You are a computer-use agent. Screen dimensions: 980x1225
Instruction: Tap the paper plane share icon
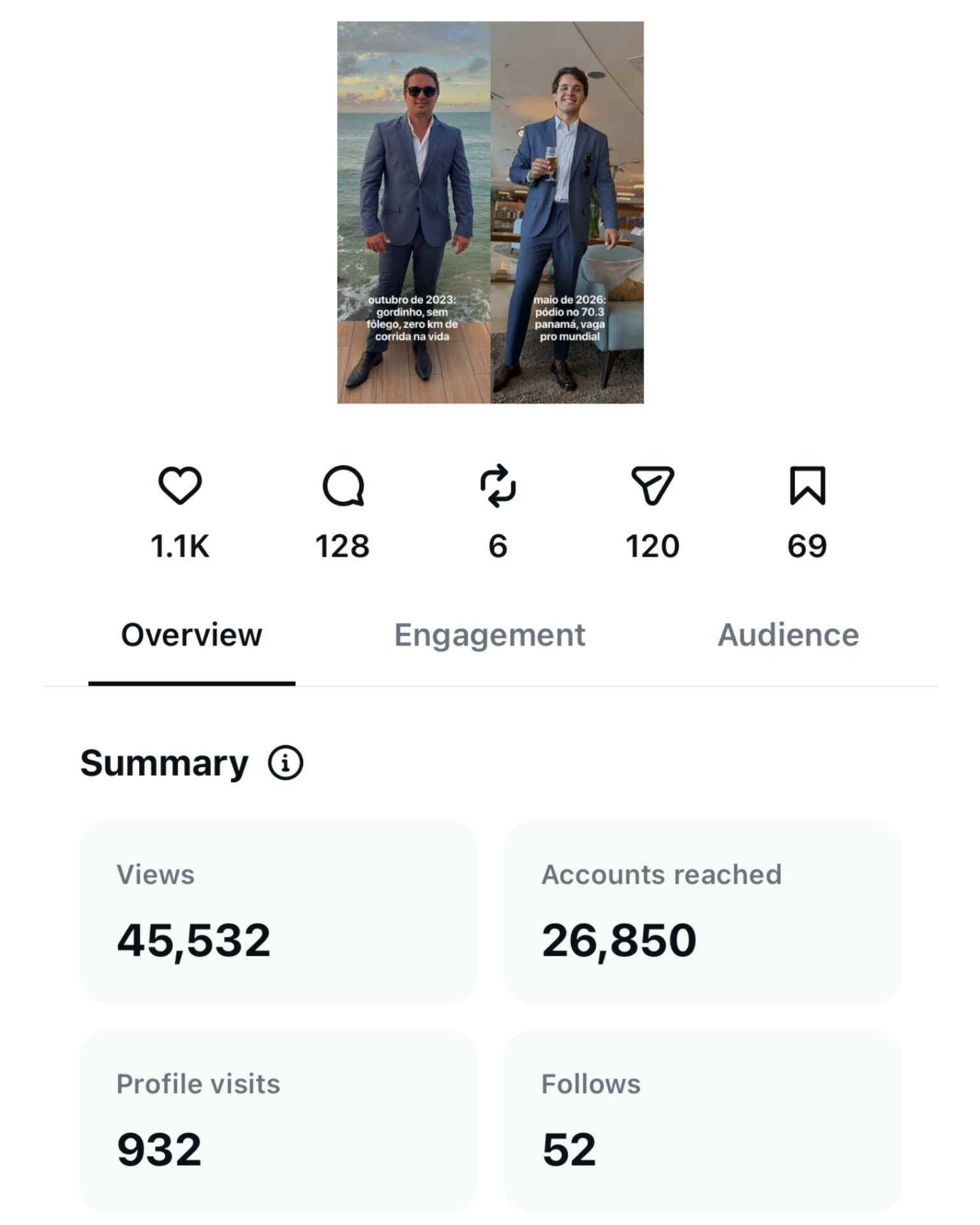pyautogui.click(x=653, y=486)
